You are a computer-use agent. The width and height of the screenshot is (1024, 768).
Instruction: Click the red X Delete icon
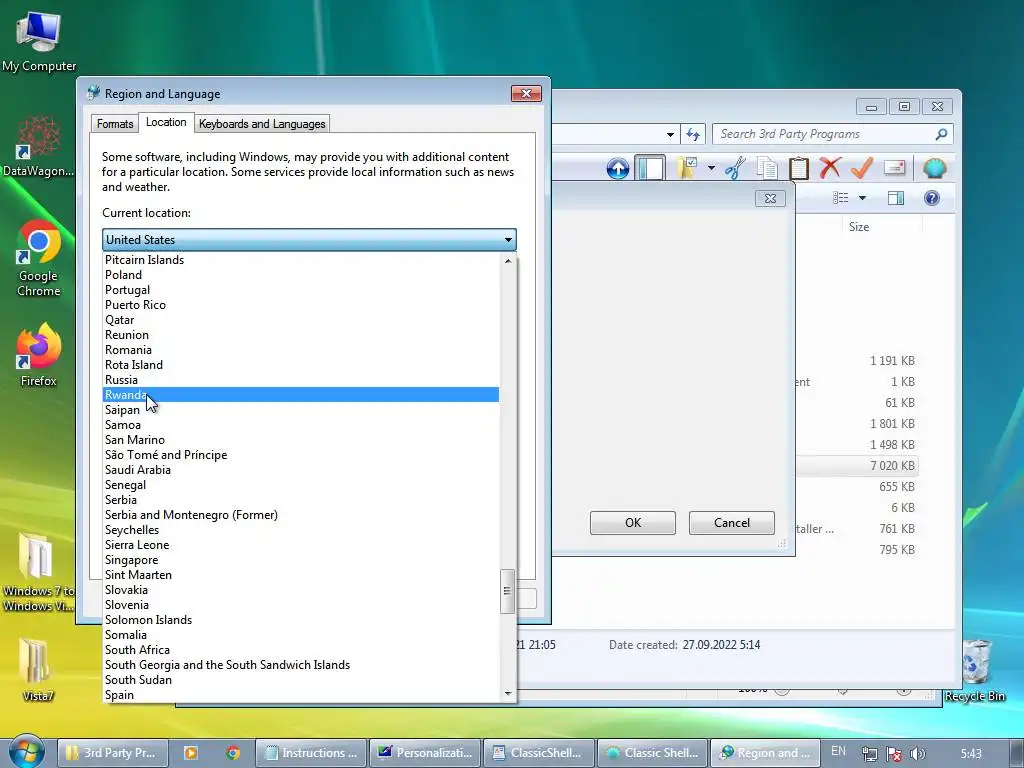point(830,168)
